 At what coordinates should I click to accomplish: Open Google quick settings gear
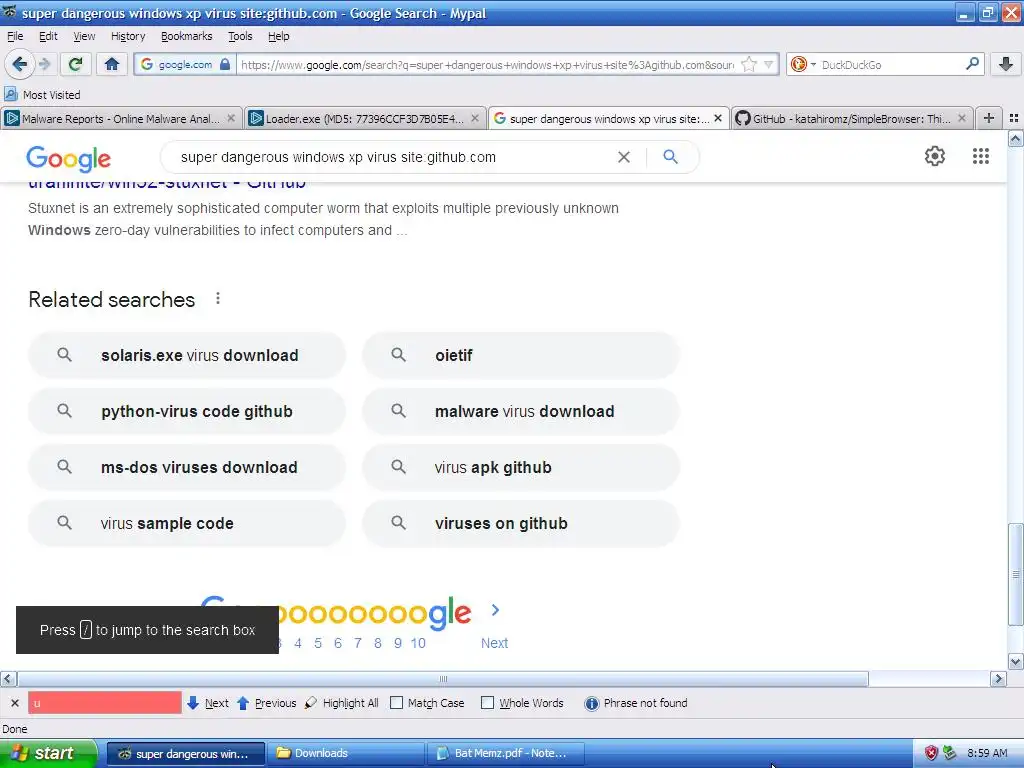[935, 156]
